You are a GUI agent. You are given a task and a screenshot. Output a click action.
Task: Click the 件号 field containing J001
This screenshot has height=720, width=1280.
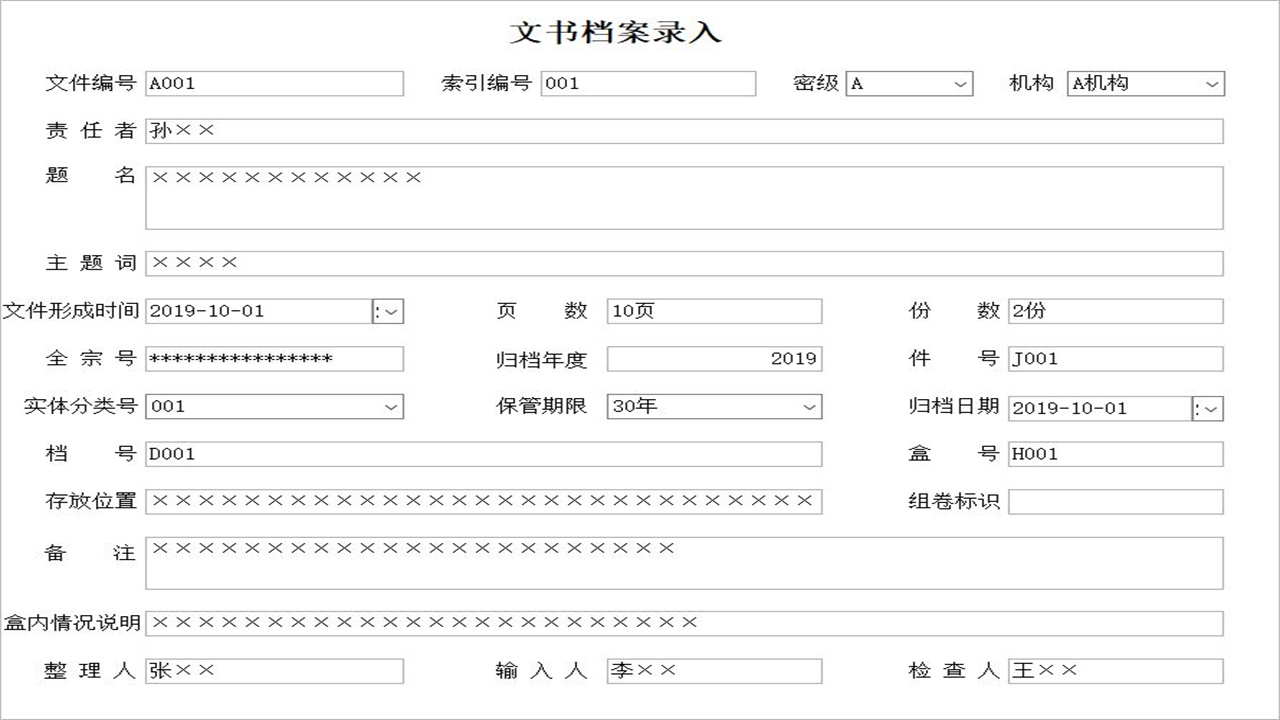click(x=1115, y=358)
